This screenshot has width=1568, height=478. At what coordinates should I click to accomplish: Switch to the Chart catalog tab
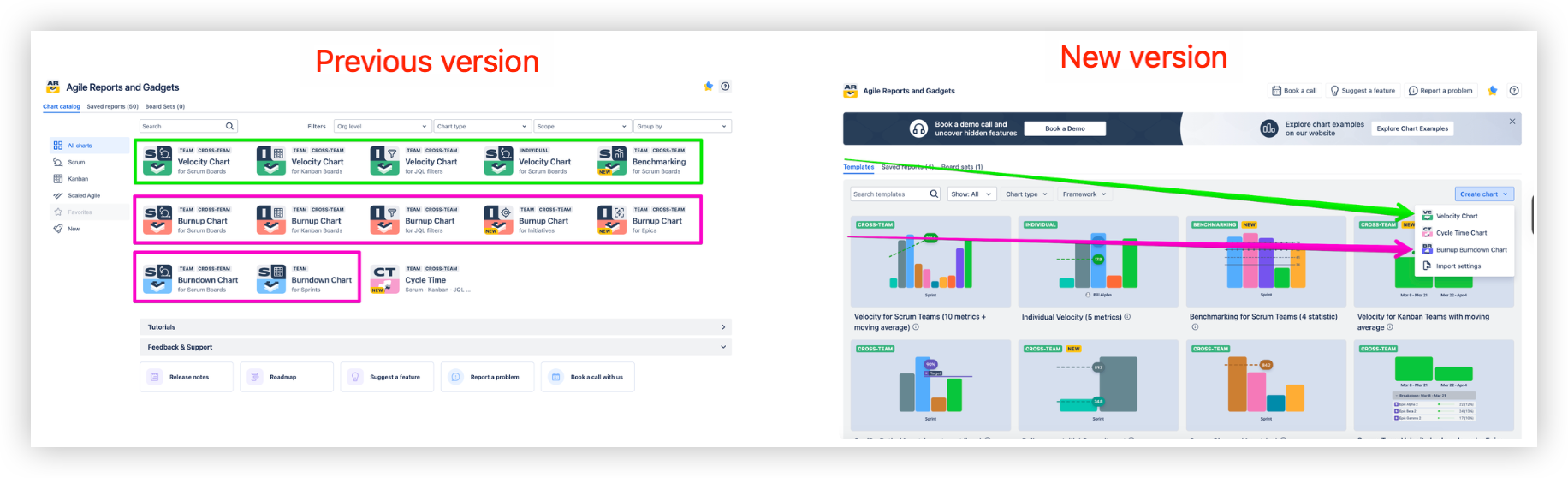point(62,107)
